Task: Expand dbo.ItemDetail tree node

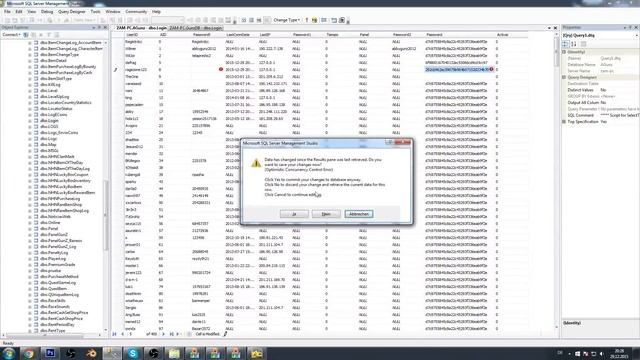Action: click(x=30, y=61)
